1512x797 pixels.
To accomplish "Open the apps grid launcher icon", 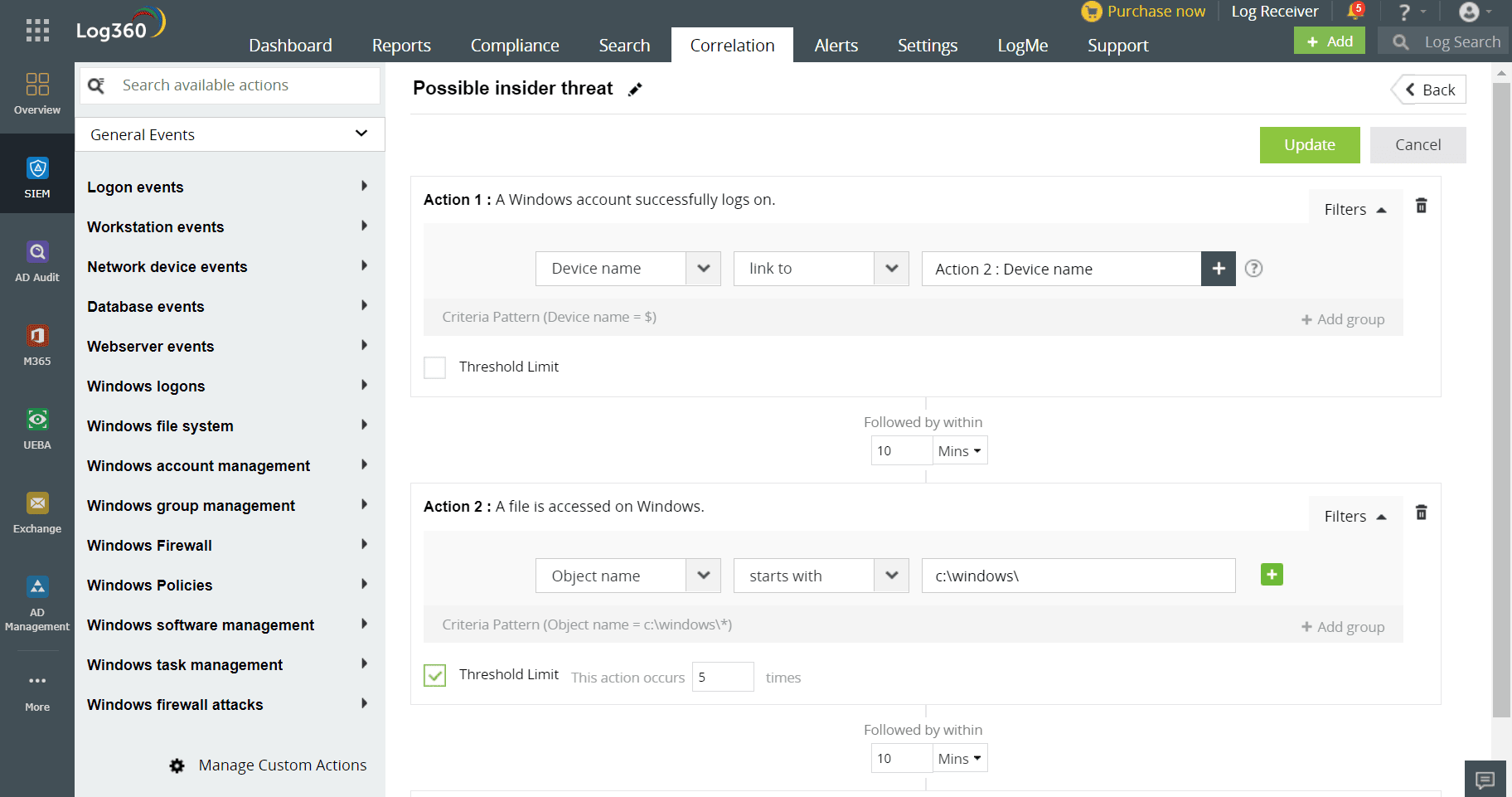I will pos(37,31).
